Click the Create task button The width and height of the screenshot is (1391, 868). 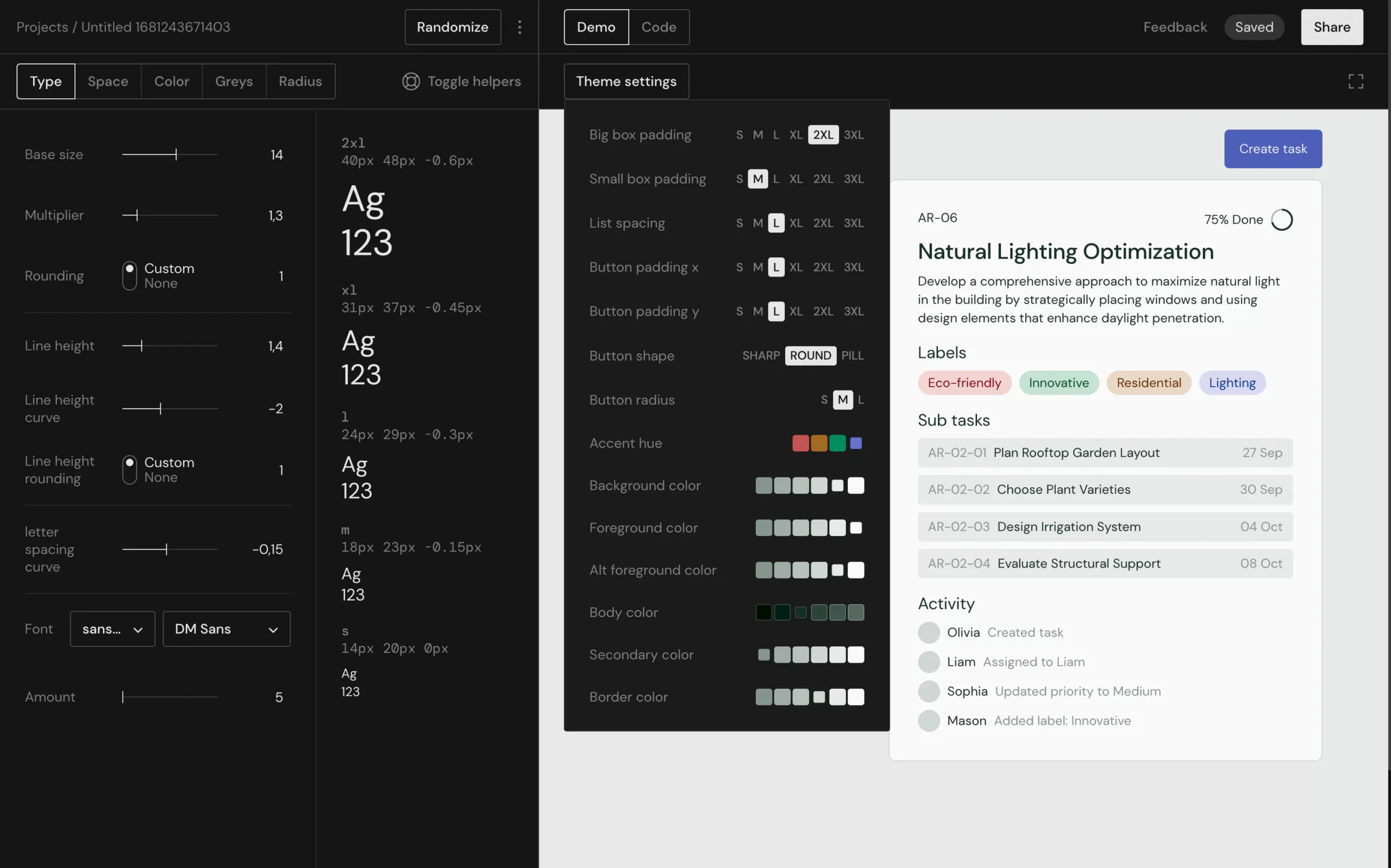(x=1272, y=149)
